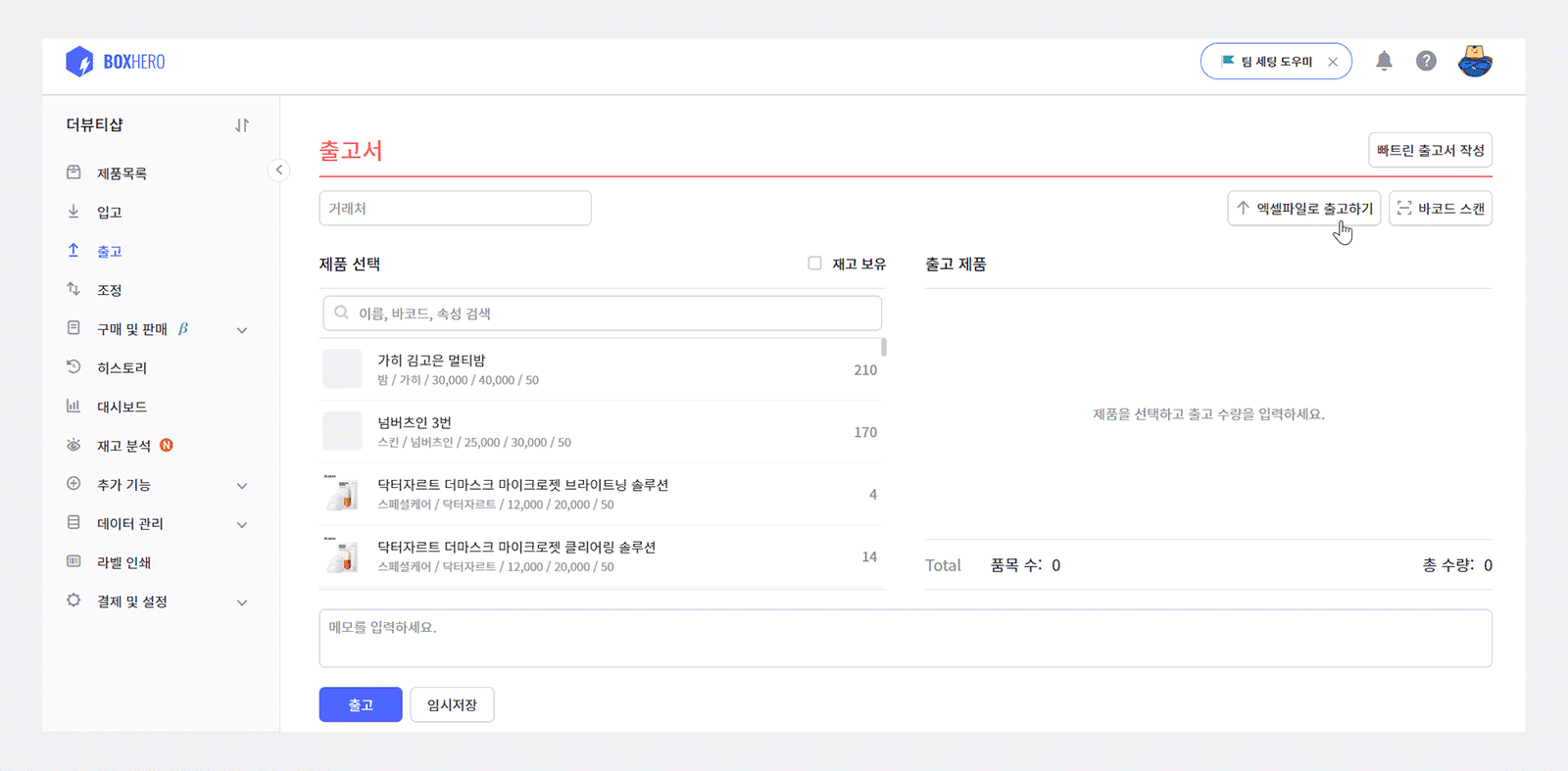The image size is (1568, 771).
Task: Click 엑셀파일로 출고하기 button
Action: [x=1303, y=209]
